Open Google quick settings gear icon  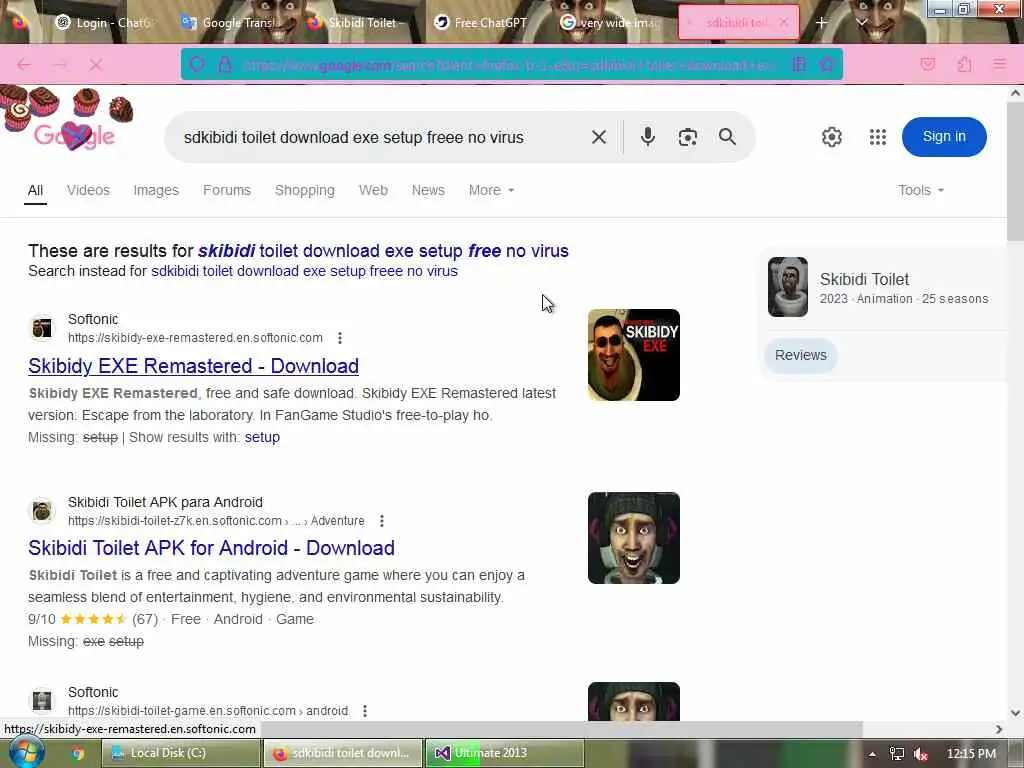[831, 136]
